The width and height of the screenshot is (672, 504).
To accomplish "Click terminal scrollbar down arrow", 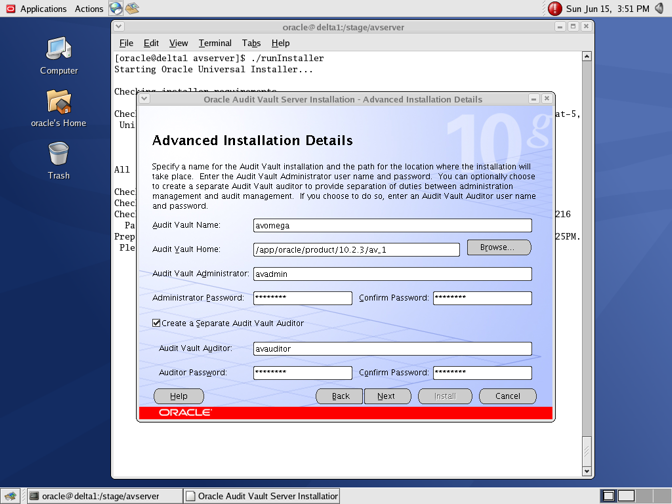I will coord(587,471).
